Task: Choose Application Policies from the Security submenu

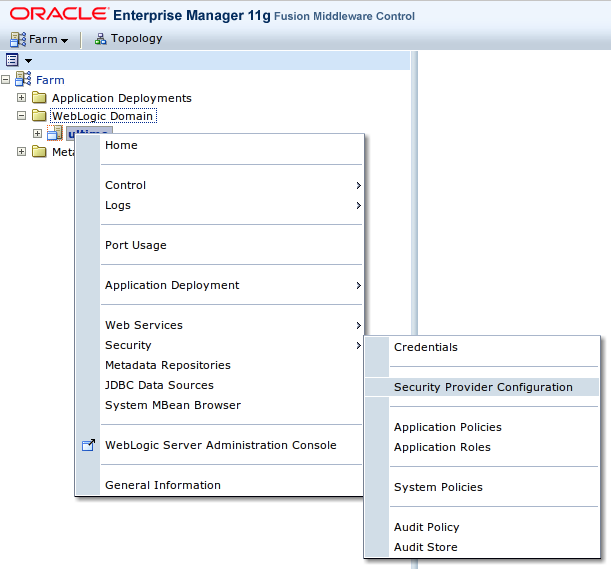Action: [447, 427]
